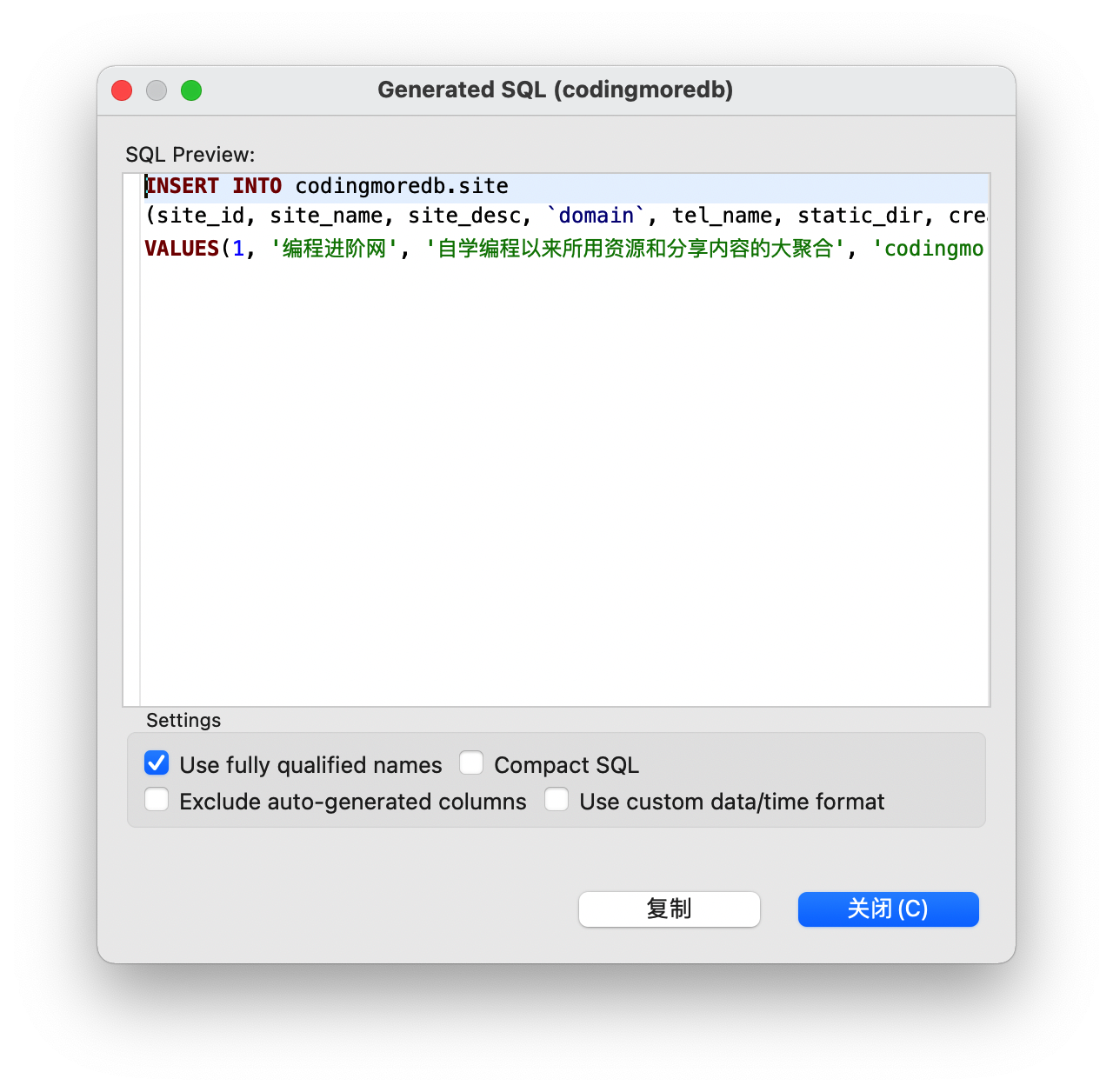Click the '自学编程以来所用资源和分享内容的大聚合' string
The image size is (1113, 1092).
pyautogui.click(x=635, y=249)
